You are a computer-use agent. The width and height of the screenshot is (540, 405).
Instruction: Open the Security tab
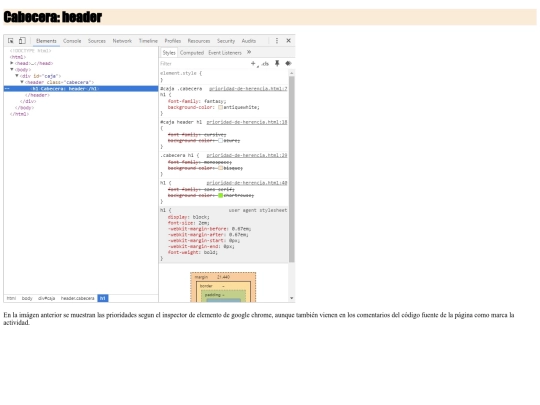pos(226,41)
